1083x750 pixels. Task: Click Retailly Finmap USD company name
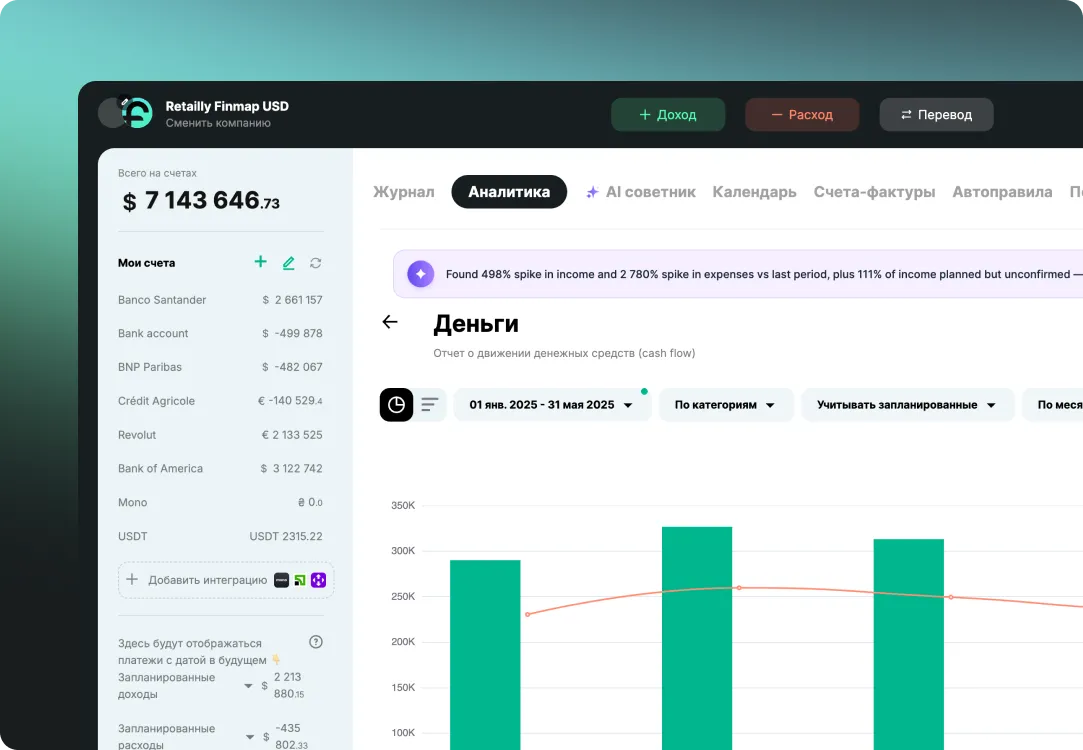click(227, 106)
